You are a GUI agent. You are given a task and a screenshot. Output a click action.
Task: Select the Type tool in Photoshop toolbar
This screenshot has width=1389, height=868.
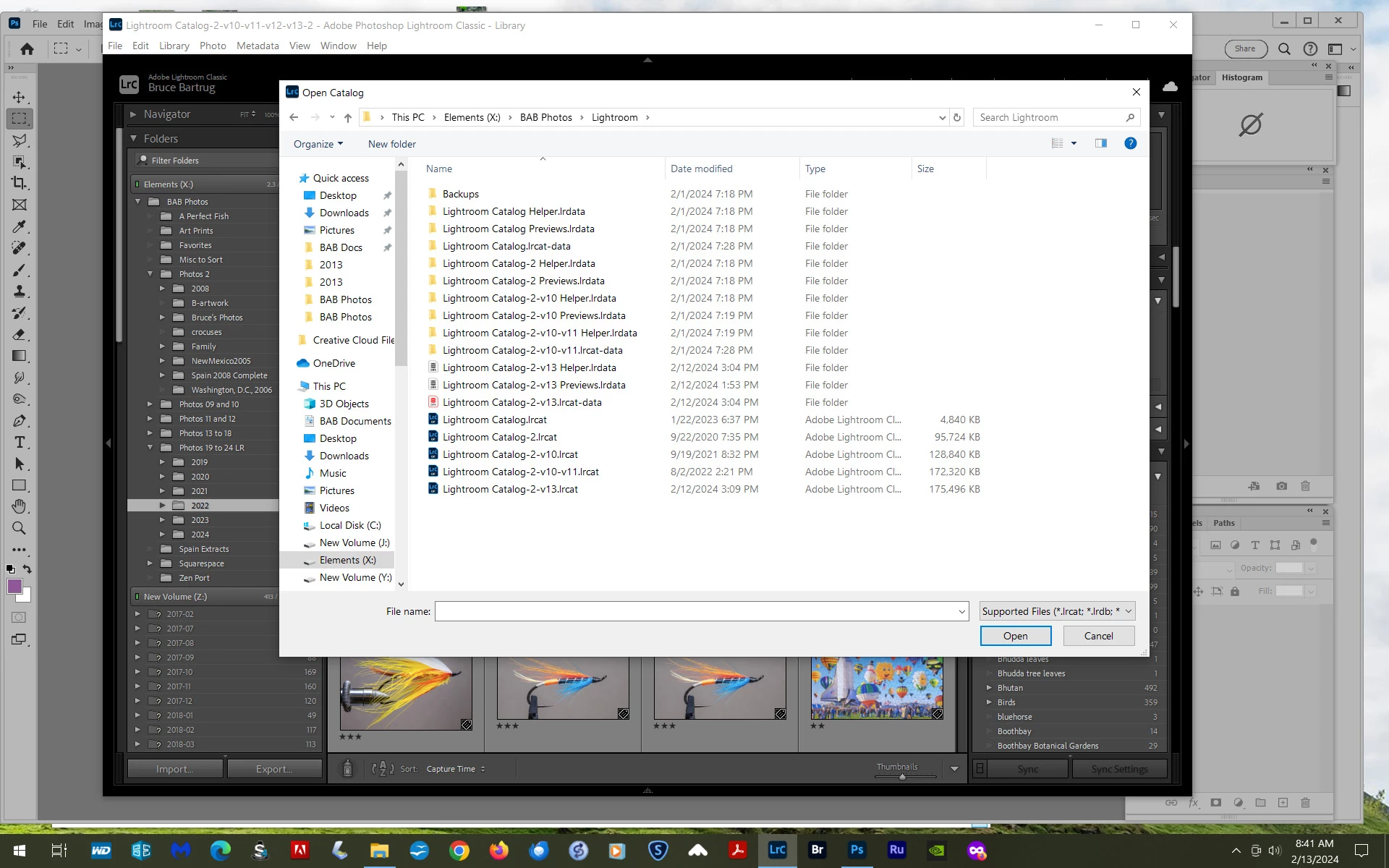(20, 442)
